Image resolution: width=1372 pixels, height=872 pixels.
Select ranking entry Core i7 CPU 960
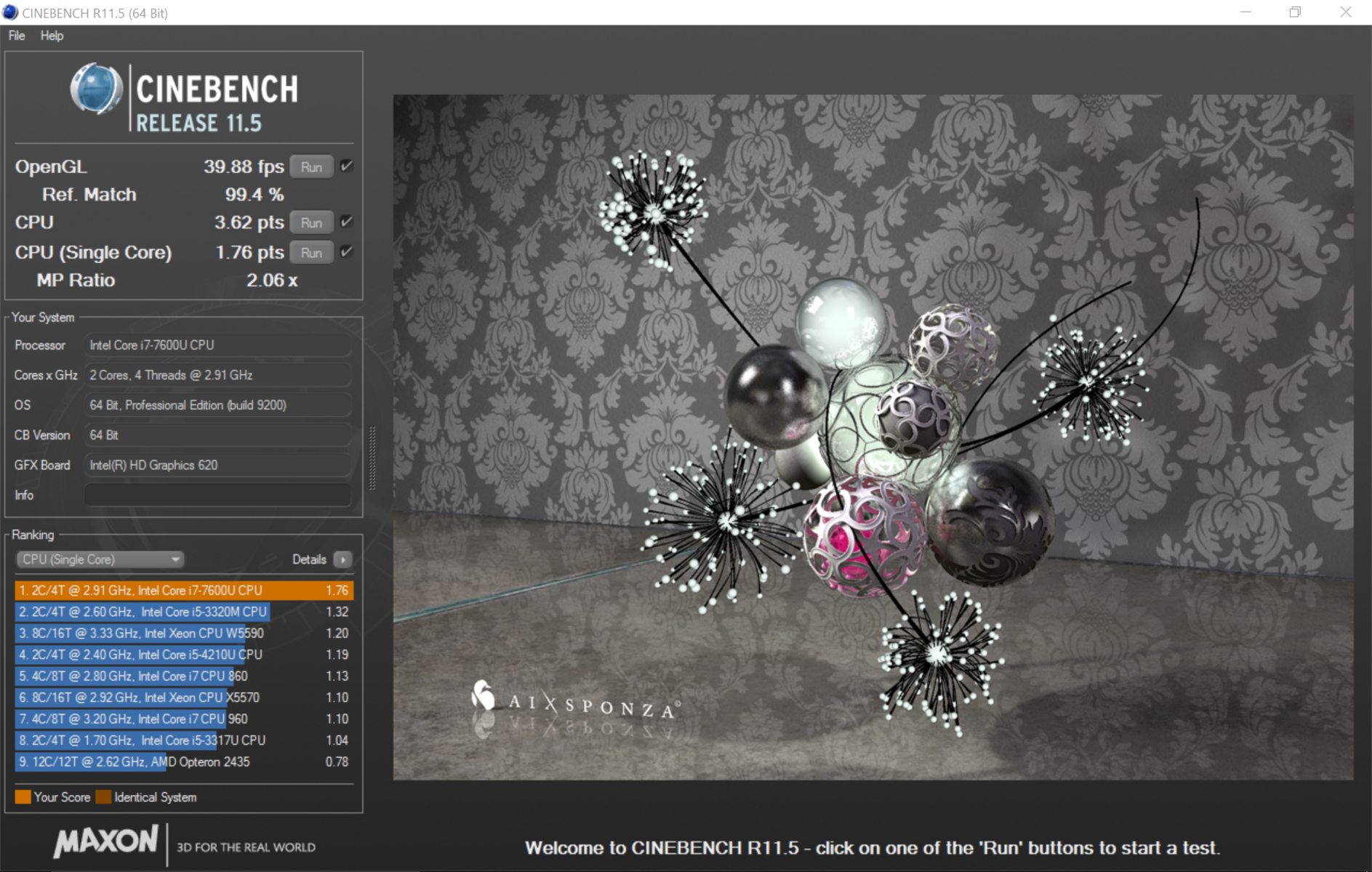(x=184, y=719)
